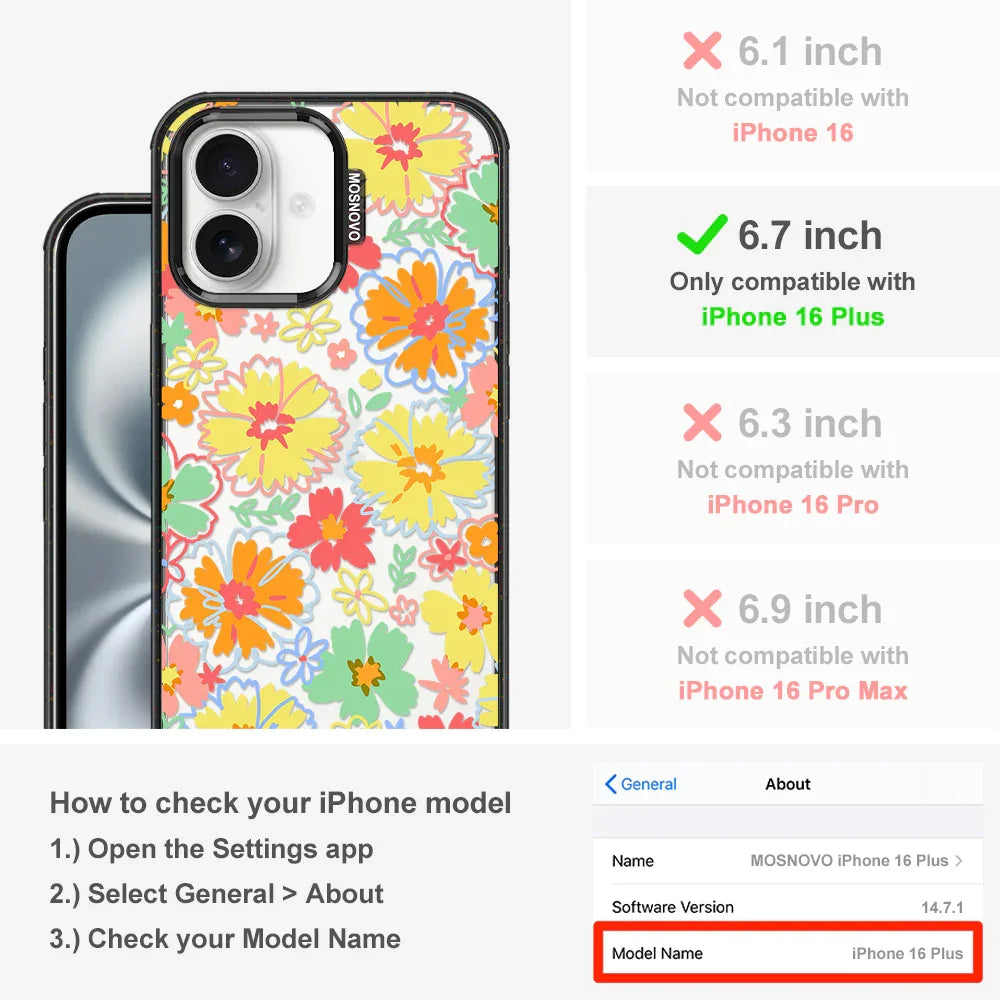Viewport: 1000px width, 1000px height.
Task: Click the lower camera lens on the phone
Action: coord(226,246)
